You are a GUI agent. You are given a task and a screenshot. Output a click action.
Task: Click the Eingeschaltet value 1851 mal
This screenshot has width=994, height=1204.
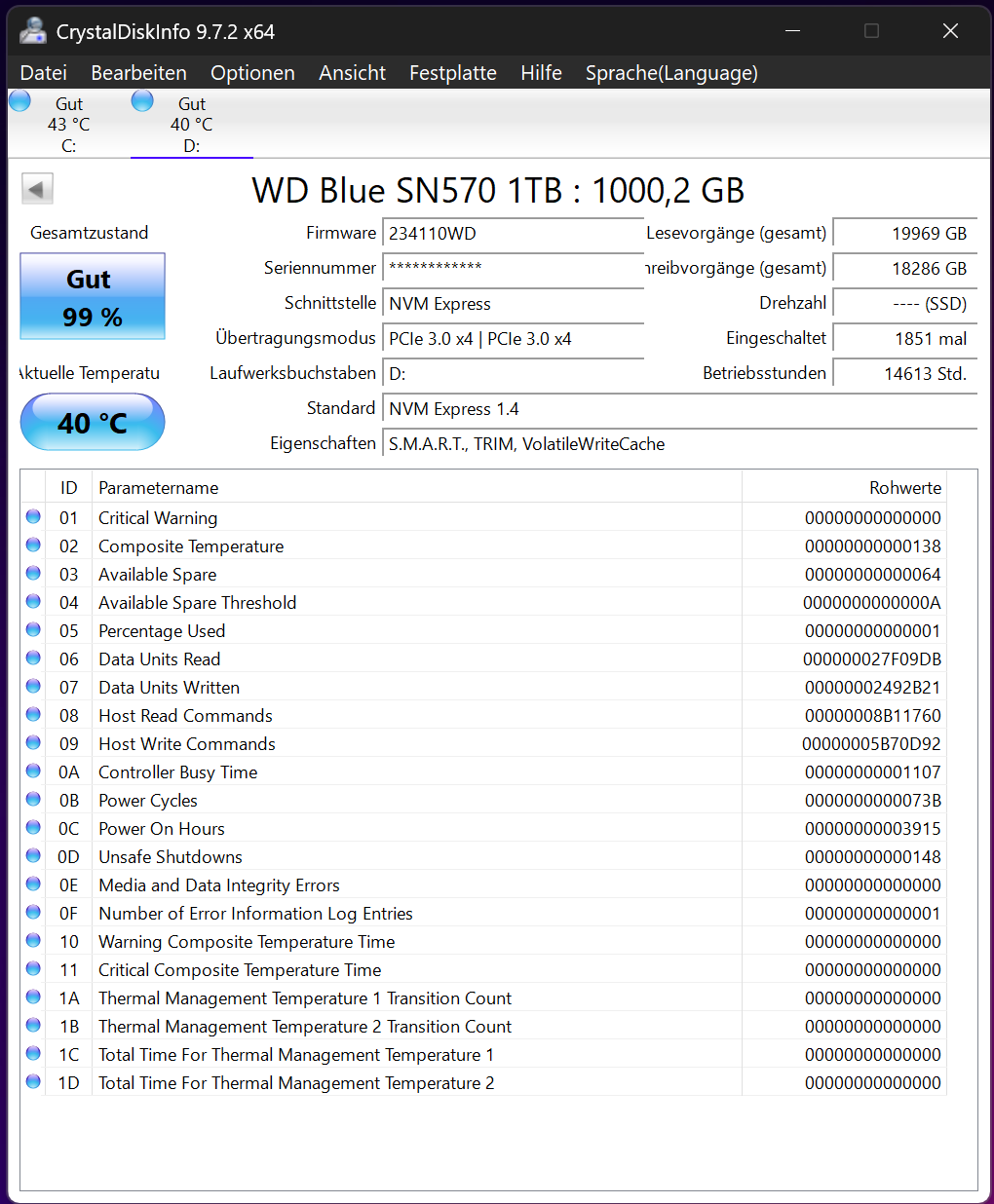click(x=905, y=339)
